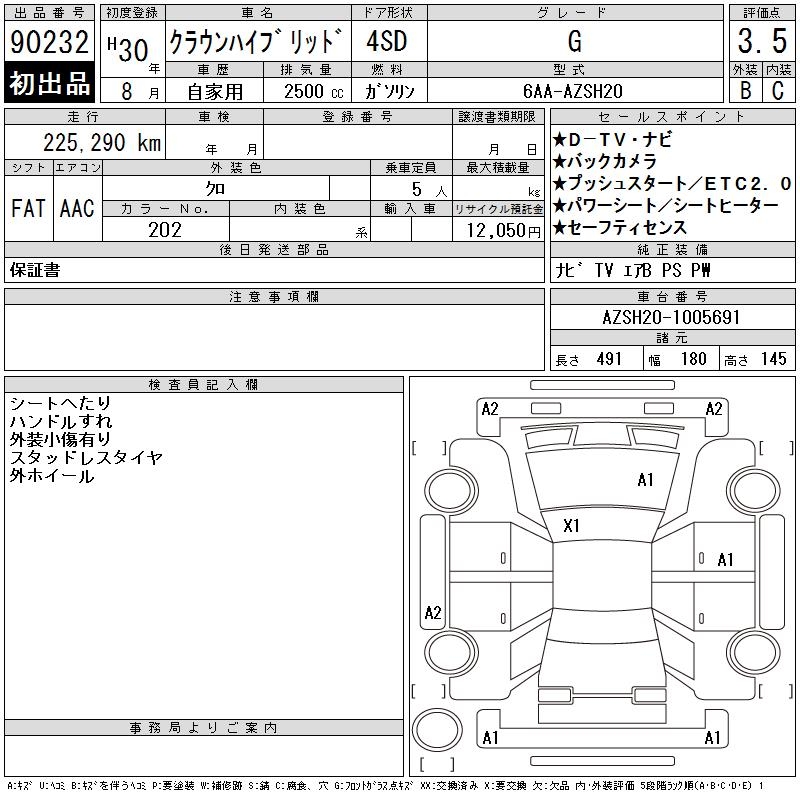Click the recycle deposit 12,050円 value
Viewport: 800px width, 800px height.
(x=498, y=230)
